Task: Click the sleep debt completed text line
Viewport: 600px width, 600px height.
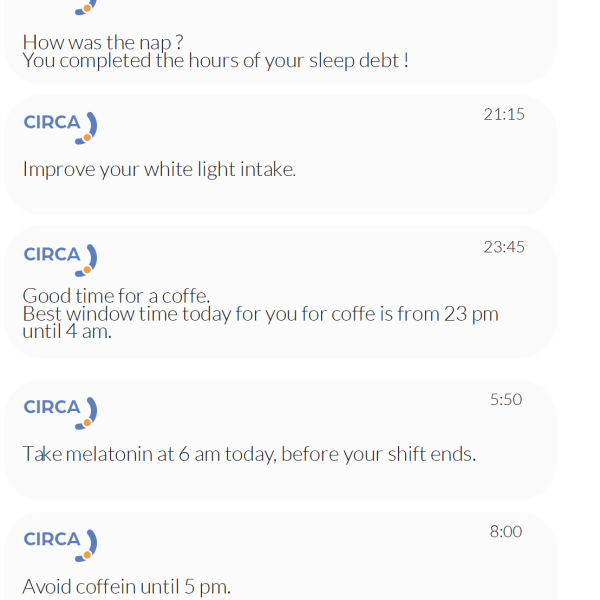Action: [x=215, y=60]
